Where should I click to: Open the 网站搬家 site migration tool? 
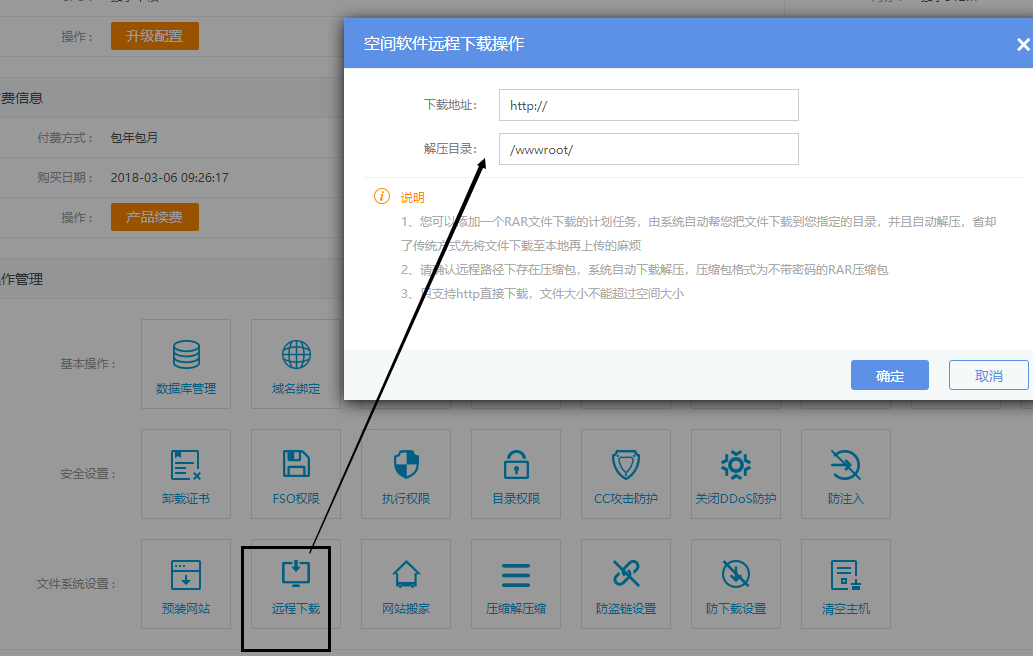[405, 583]
